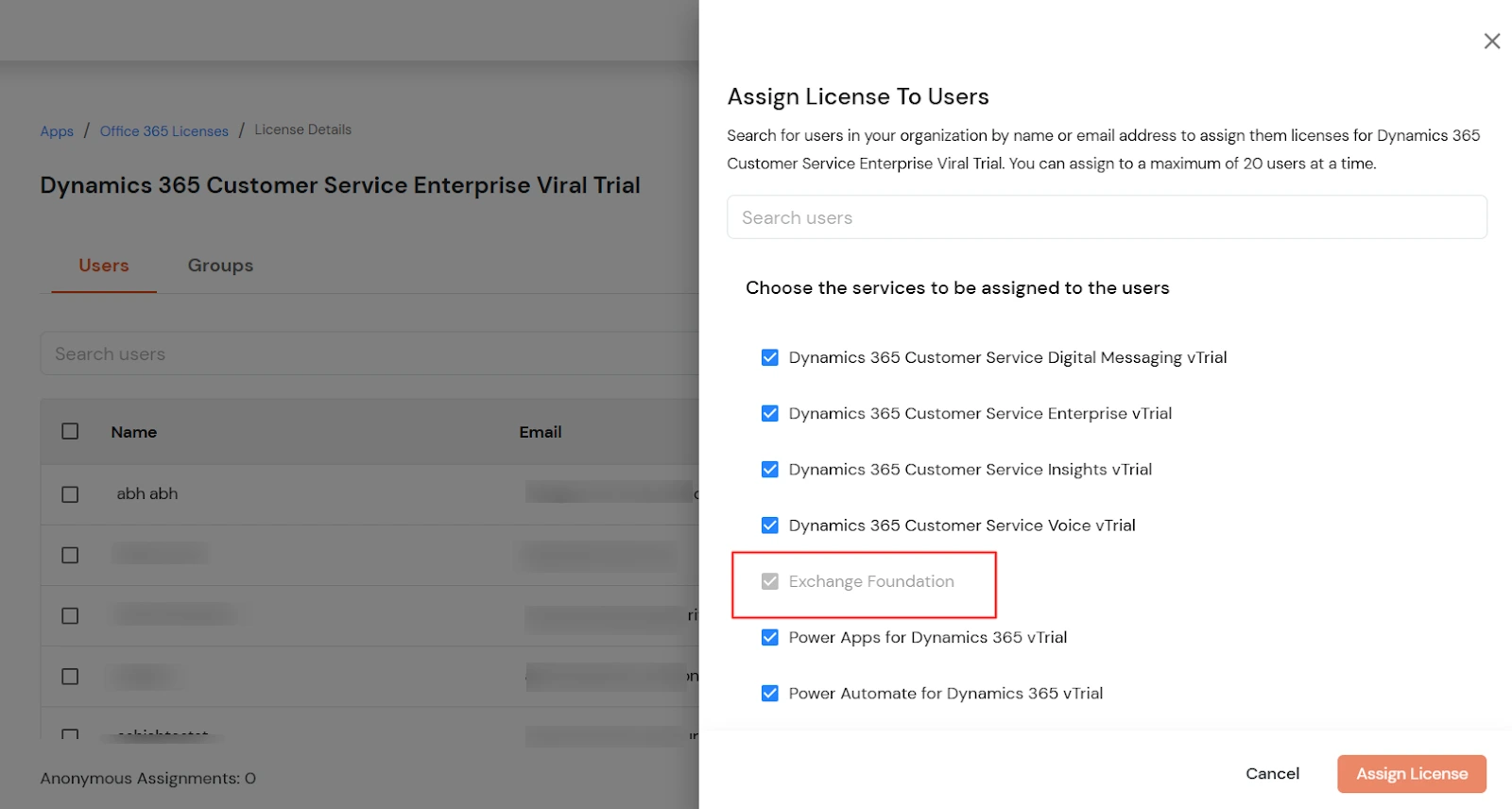Image resolution: width=1512 pixels, height=809 pixels.
Task: Click the Search users box on License Details
Action: coord(369,353)
